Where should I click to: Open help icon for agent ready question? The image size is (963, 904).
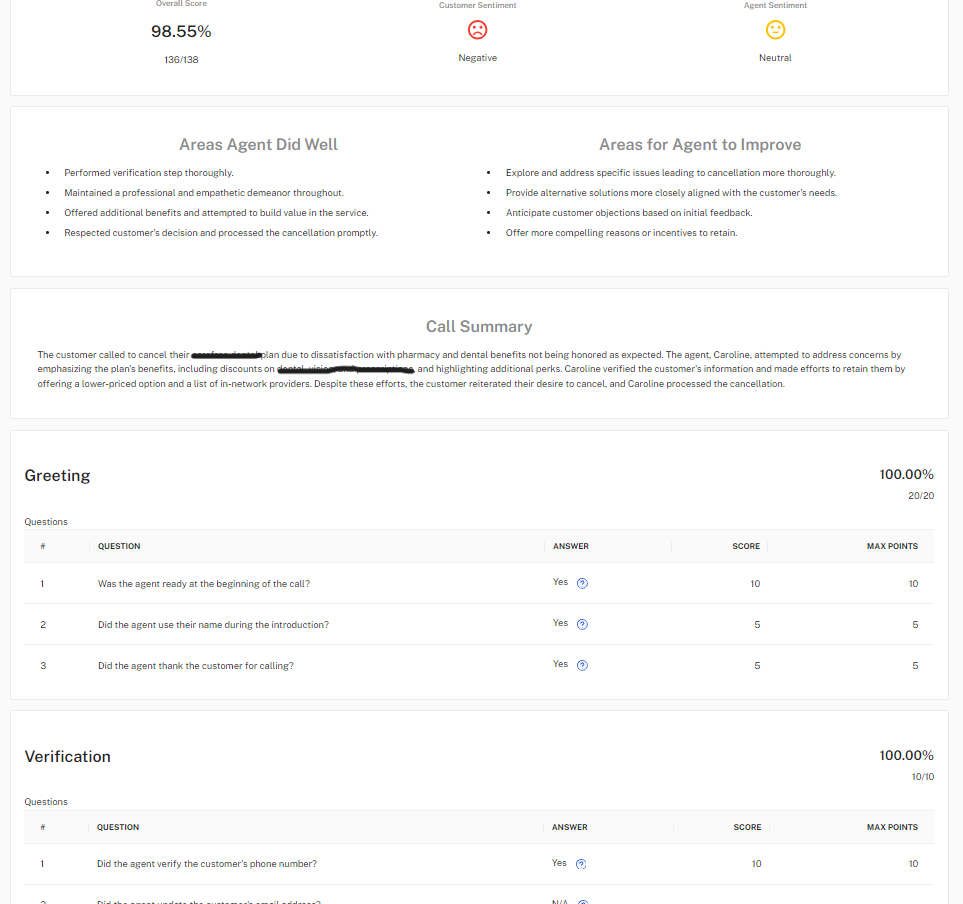click(x=583, y=583)
